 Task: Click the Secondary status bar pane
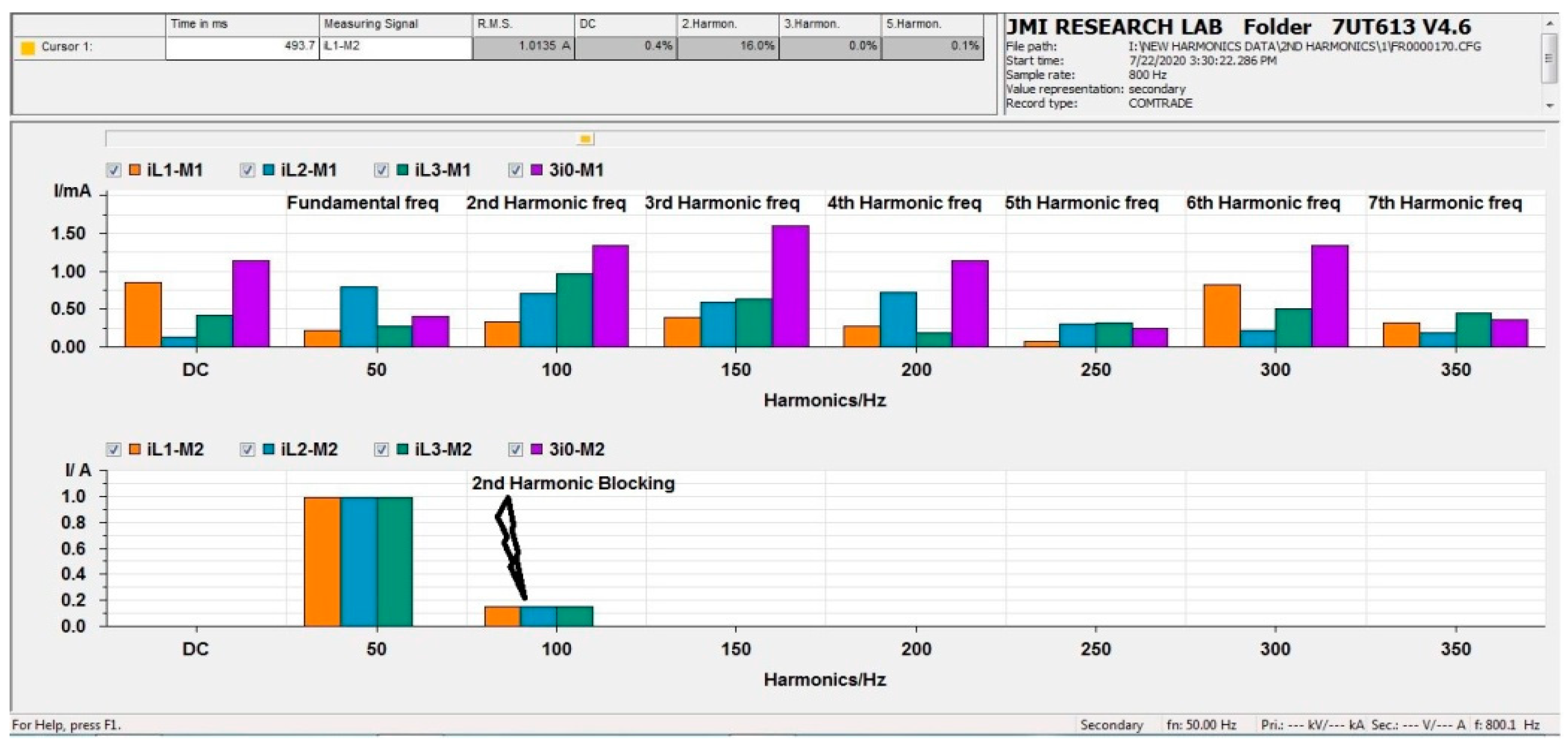click(1111, 725)
